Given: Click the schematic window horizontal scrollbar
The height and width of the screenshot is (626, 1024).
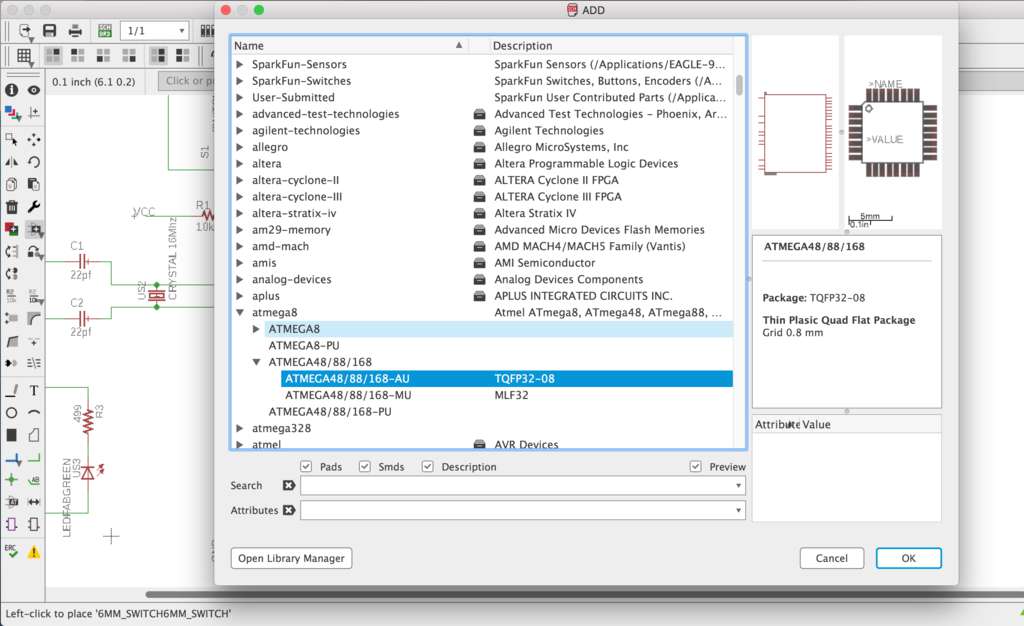Looking at the screenshot, I should [x=584, y=594].
